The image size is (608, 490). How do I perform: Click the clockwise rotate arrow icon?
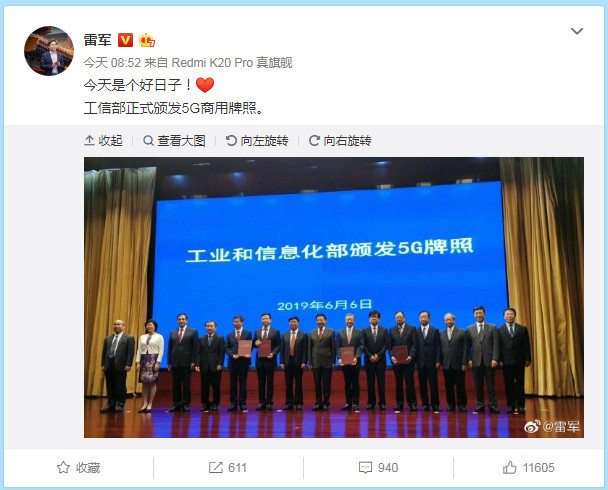click(314, 140)
